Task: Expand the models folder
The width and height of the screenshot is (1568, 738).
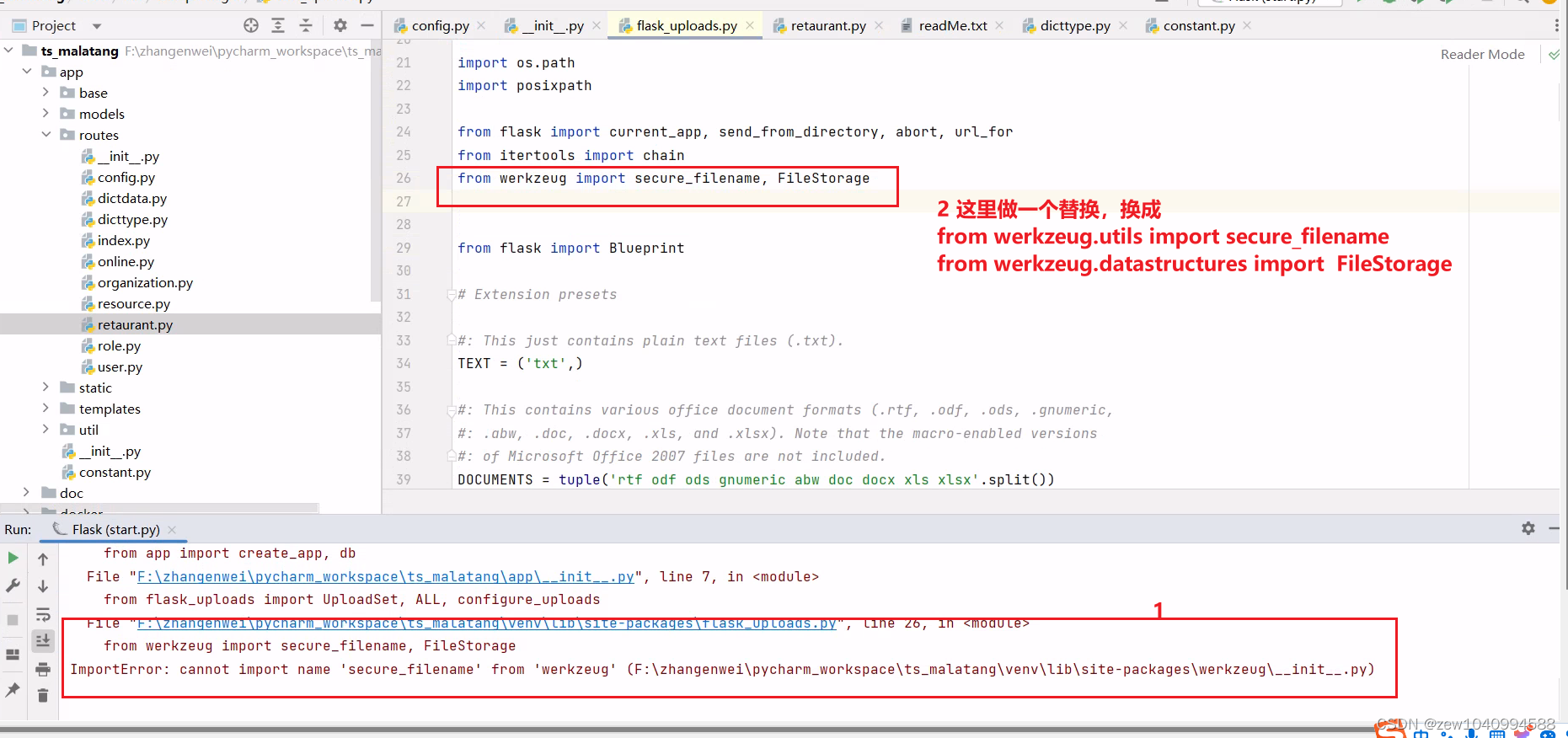Action: [46, 114]
